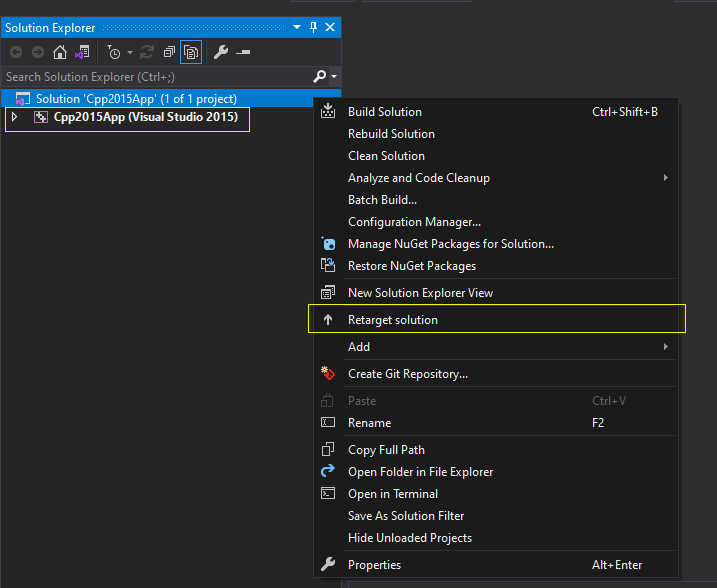Select Rebuild Solution
The image size is (717, 588).
point(496,134)
